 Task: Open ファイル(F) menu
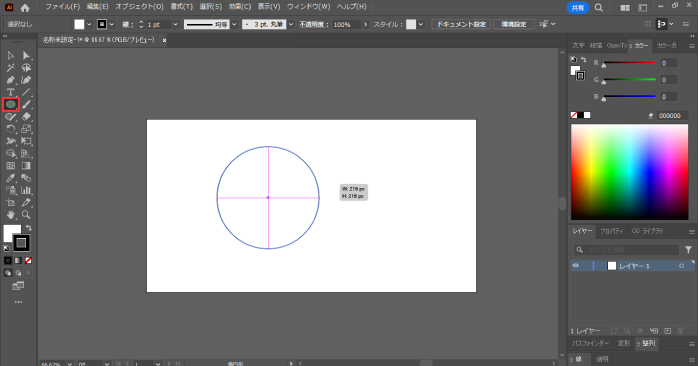click(x=62, y=7)
